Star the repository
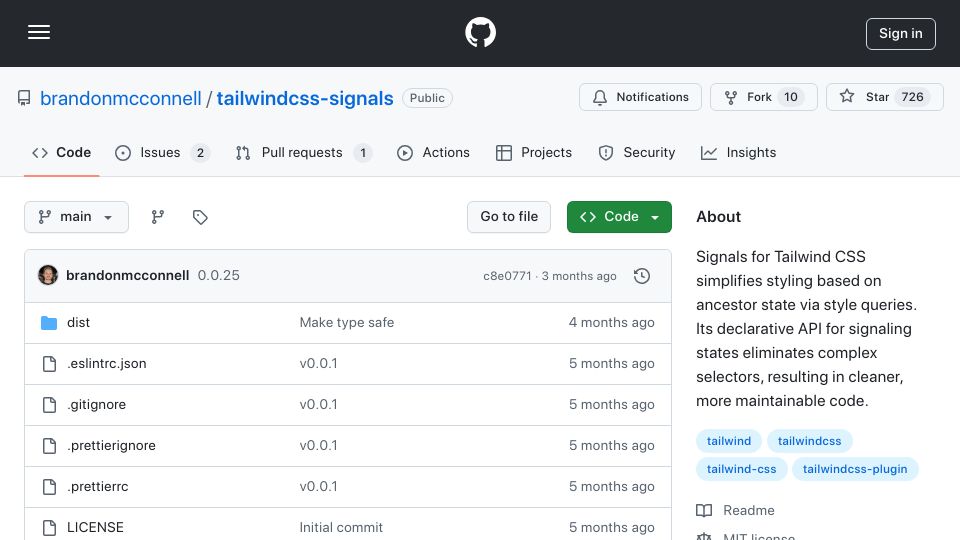Screen dimensions: 960x540 tap(884, 97)
